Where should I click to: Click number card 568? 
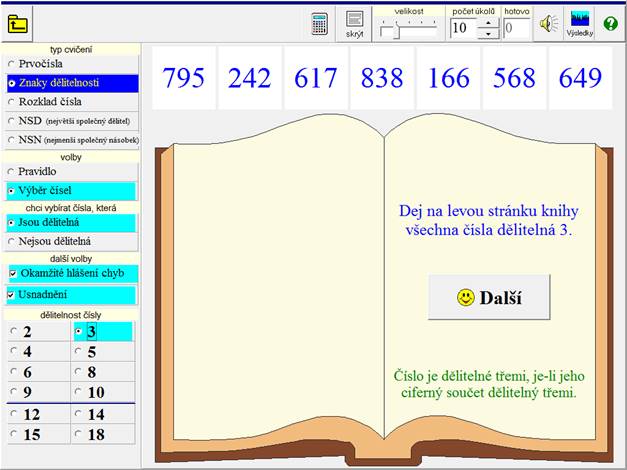[514, 78]
